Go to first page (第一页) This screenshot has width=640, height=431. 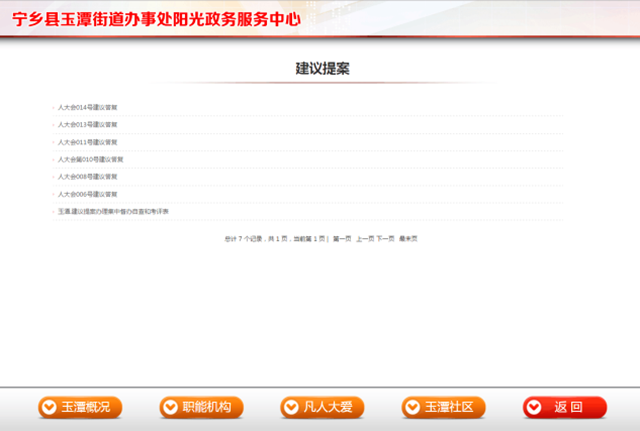tap(342, 239)
